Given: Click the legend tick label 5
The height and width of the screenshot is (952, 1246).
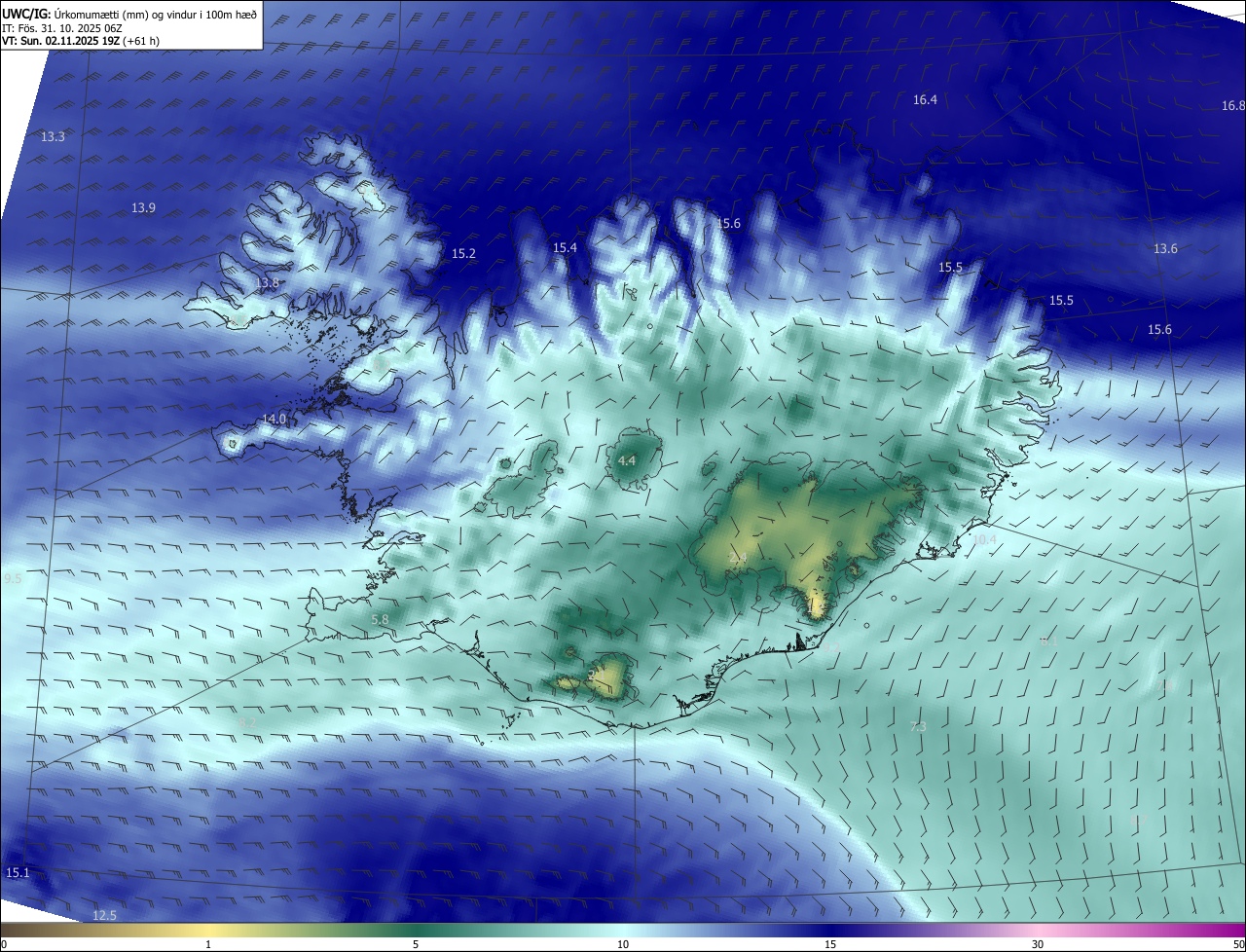Looking at the screenshot, I should pyautogui.click(x=416, y=944).
